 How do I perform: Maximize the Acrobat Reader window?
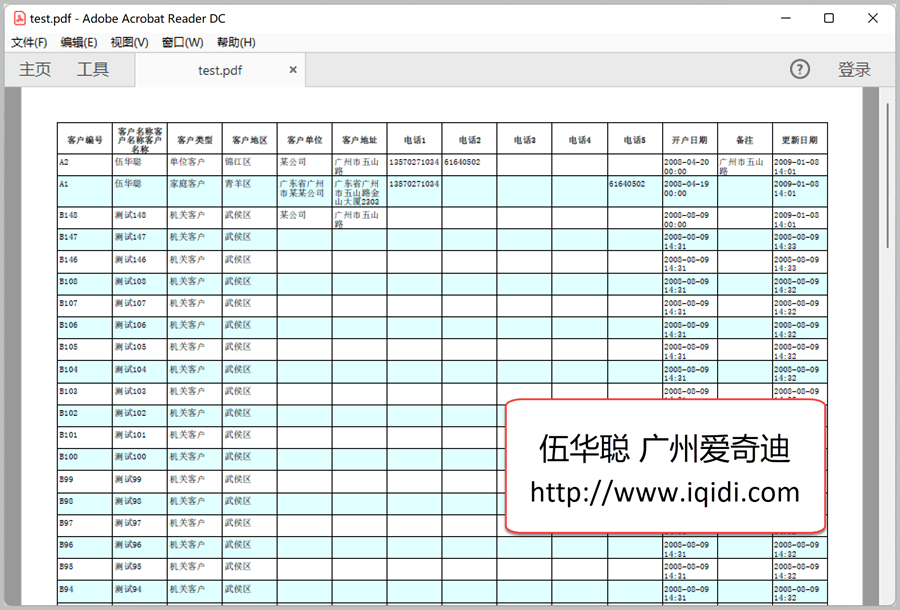[x=829, y=18]
